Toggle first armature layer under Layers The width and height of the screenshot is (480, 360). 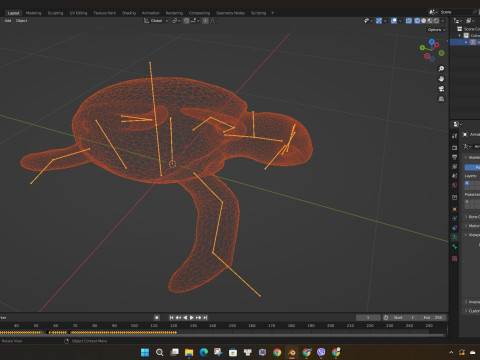[x=467, y=183]
